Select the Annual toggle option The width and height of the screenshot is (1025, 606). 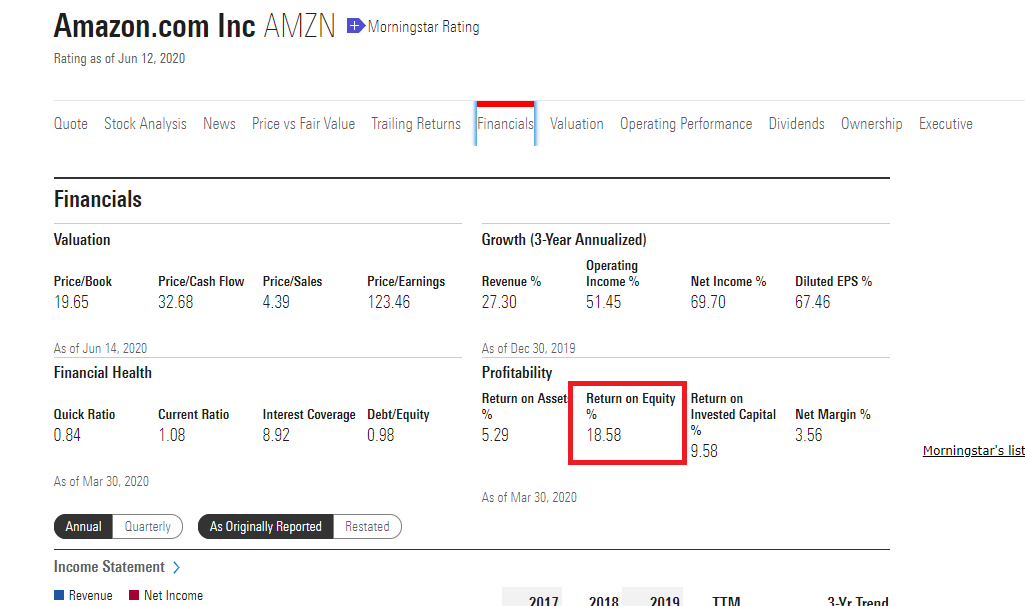pos(83,526)
